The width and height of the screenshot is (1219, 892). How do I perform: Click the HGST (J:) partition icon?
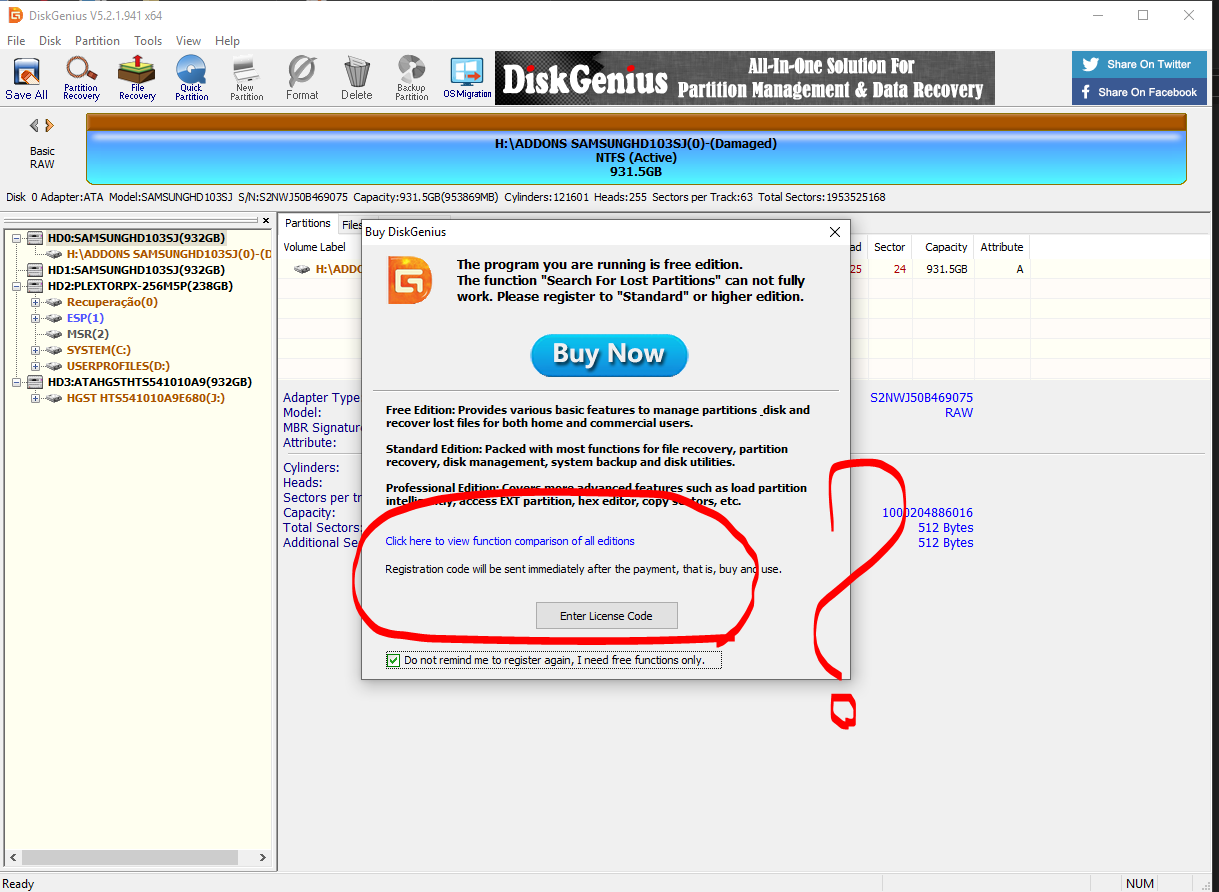tap(55, 398)
